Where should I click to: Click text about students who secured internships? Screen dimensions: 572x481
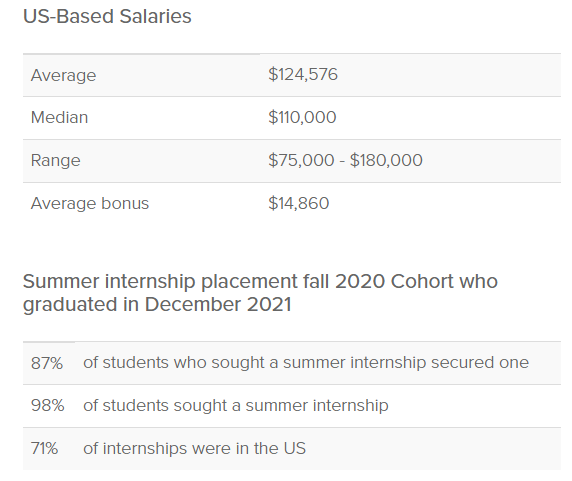click(x=306, y=363)
